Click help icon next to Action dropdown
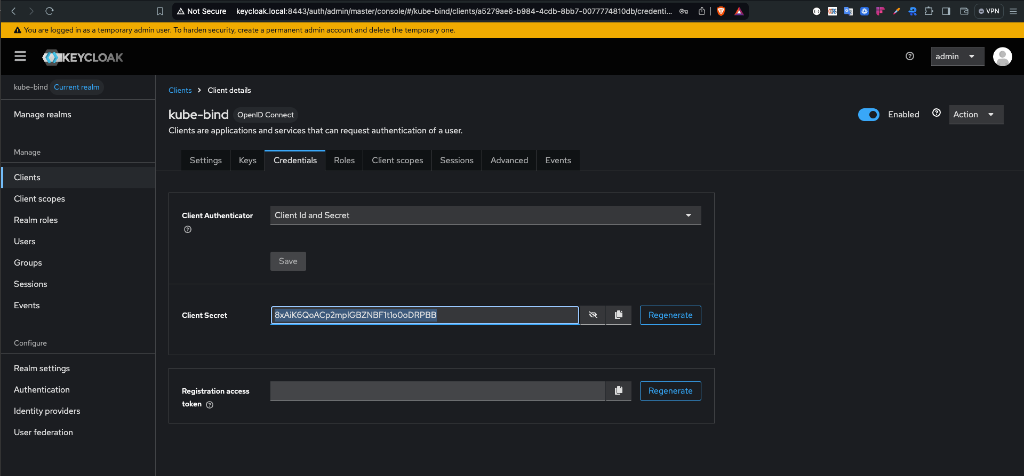 [936, 114]
